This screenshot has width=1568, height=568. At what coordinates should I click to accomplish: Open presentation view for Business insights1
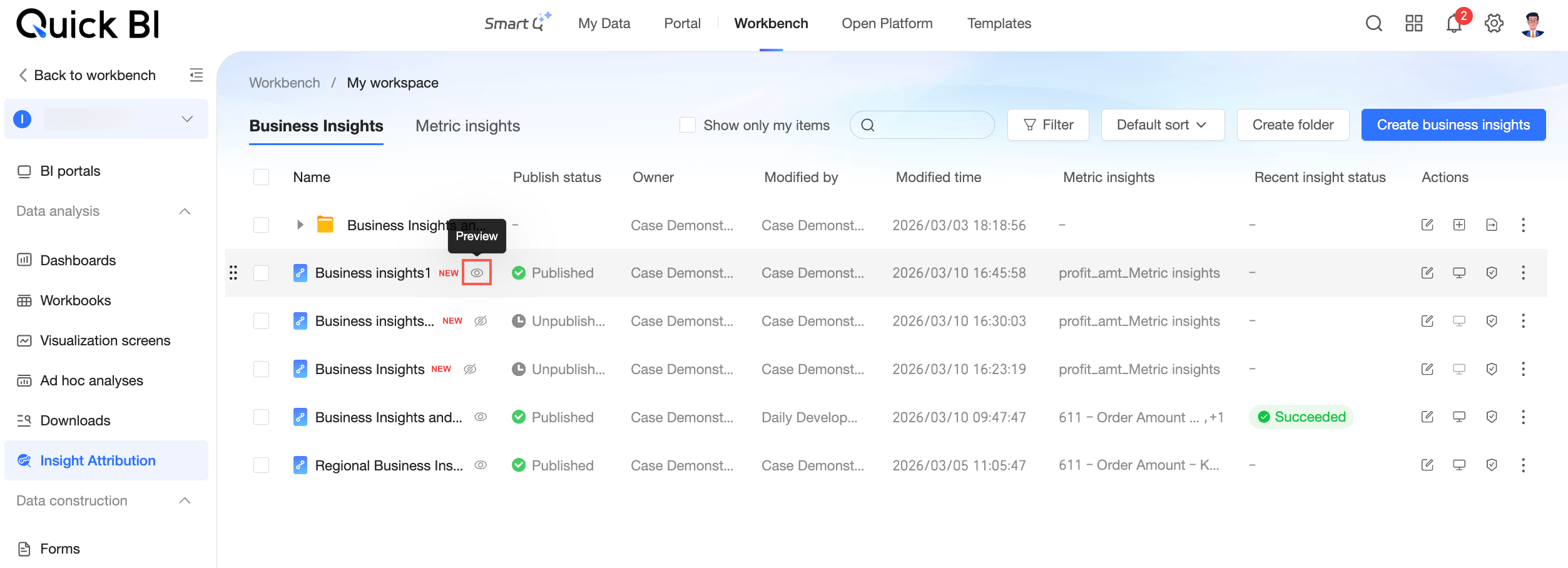1459,273
